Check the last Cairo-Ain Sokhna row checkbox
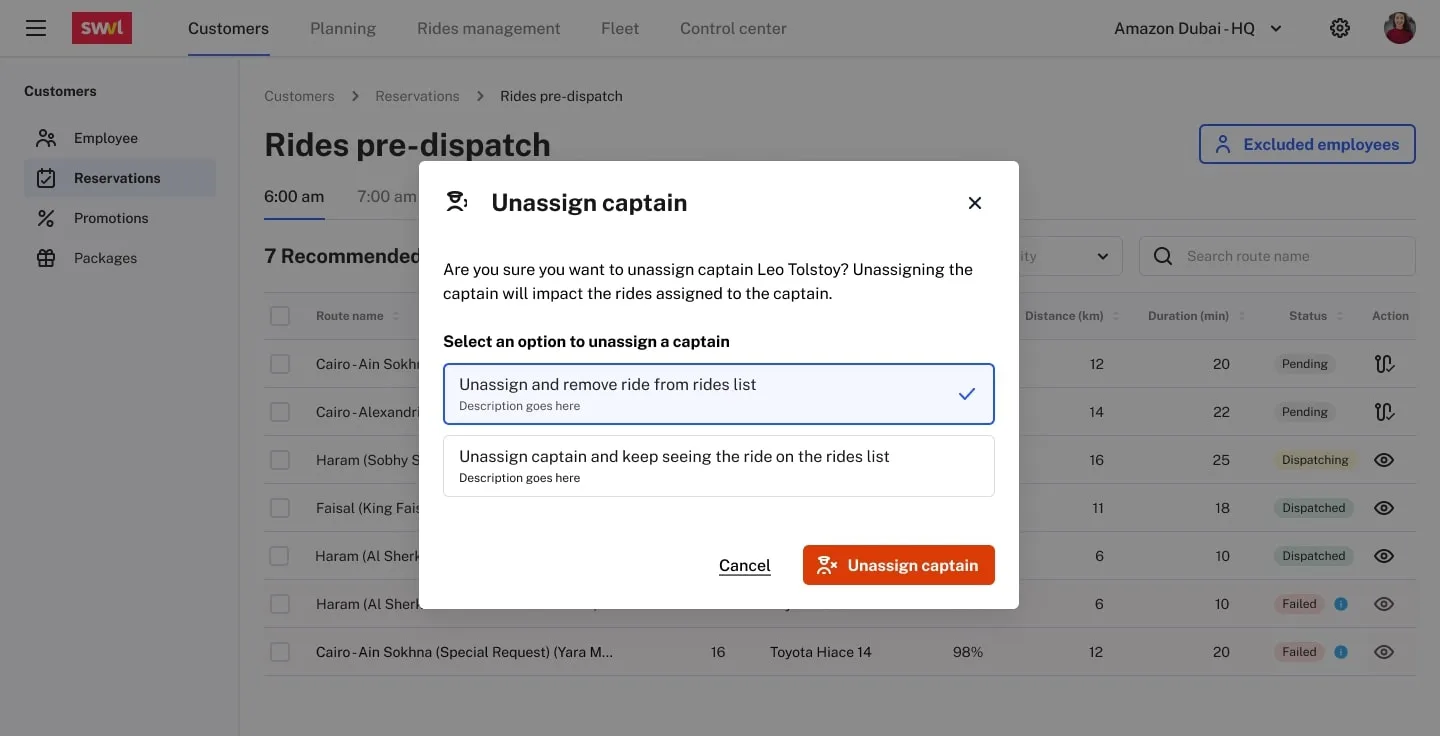 tap(280, 652)
